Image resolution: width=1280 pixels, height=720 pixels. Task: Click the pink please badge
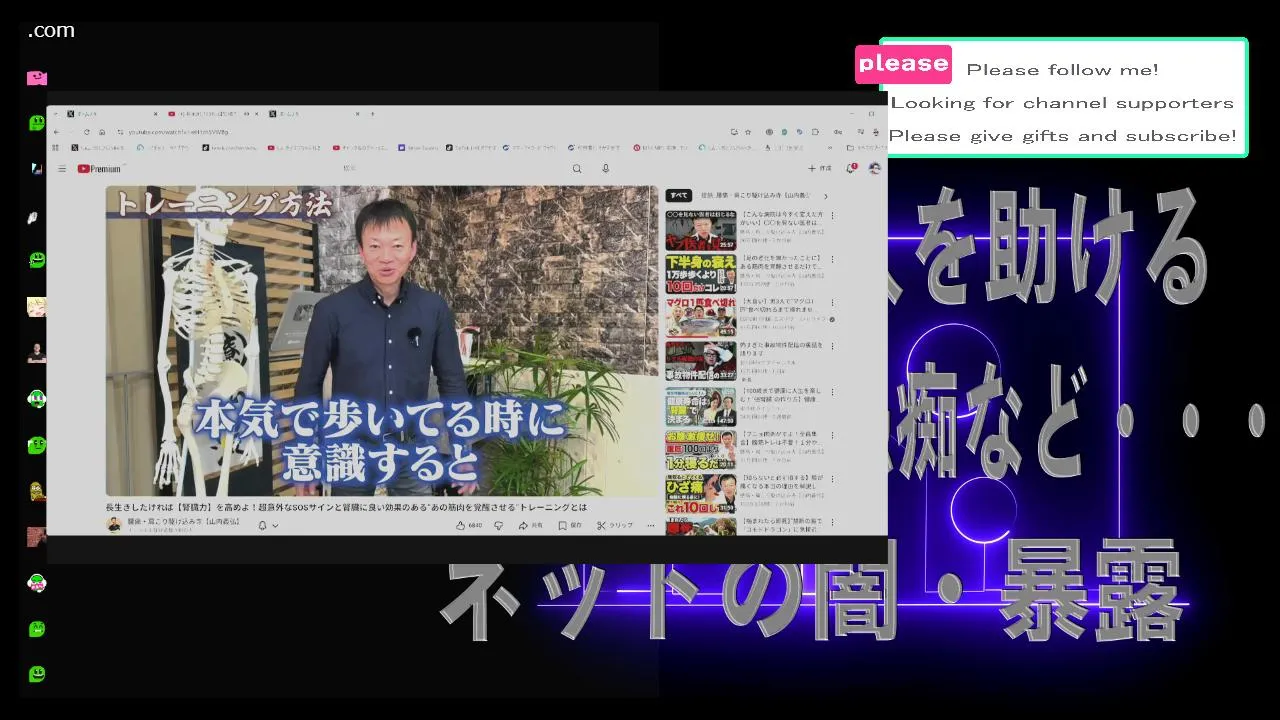(903, 64)
